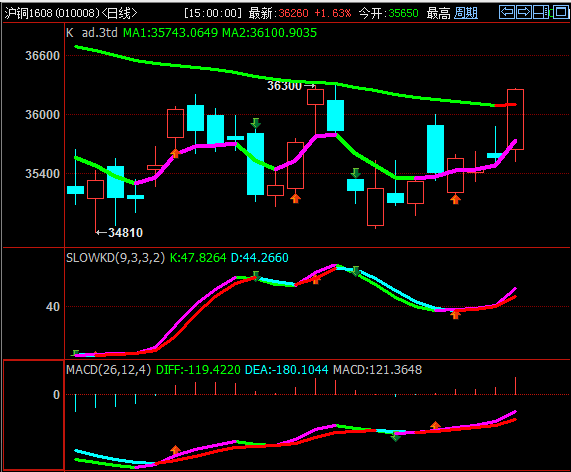Viewport: 571px width, 472px height.
Task: Click the left arrow navigation icon
Action: [x=507, y=12]
